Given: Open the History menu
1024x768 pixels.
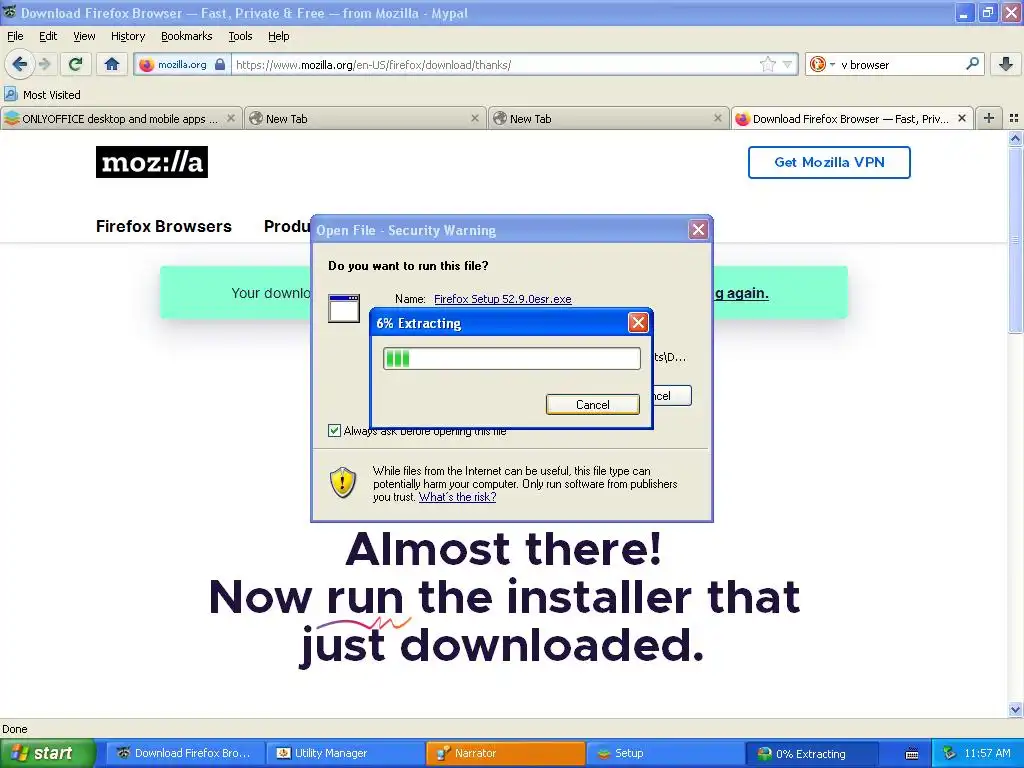Looking at the screenshot, I should pyautogui.click(x=127, y=36).
